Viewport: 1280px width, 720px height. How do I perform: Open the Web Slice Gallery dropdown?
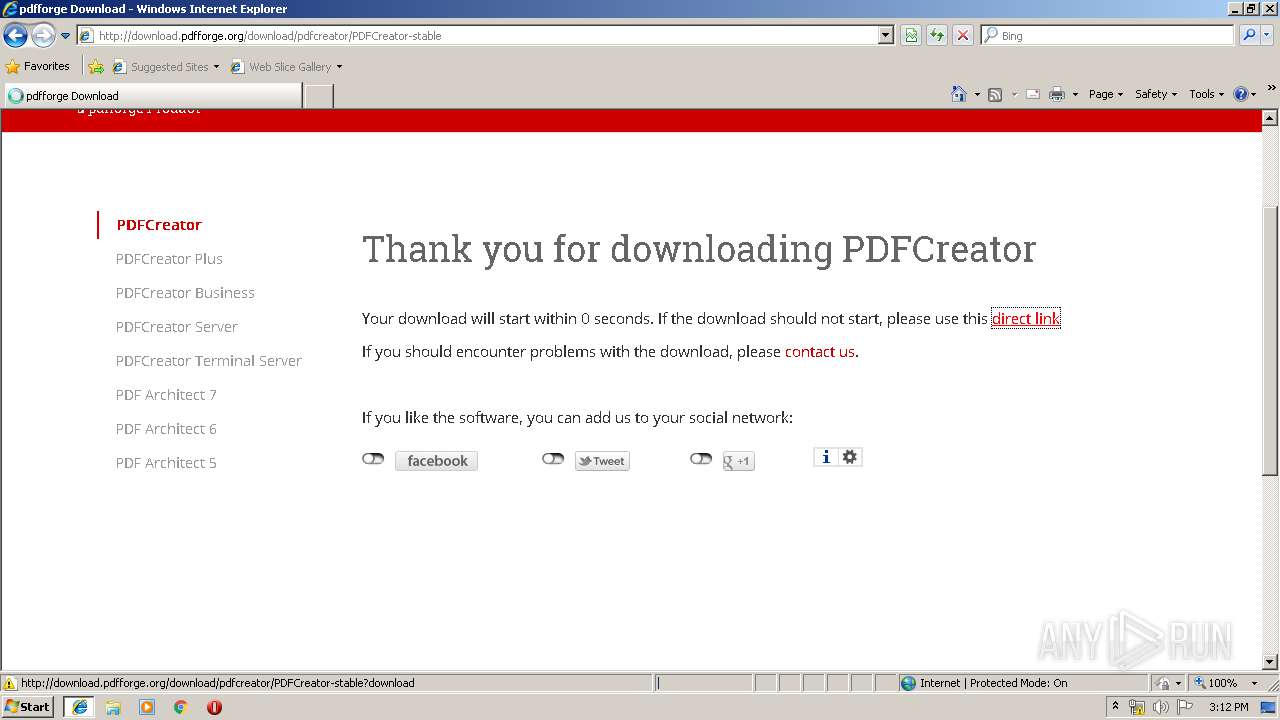(287, 67)
